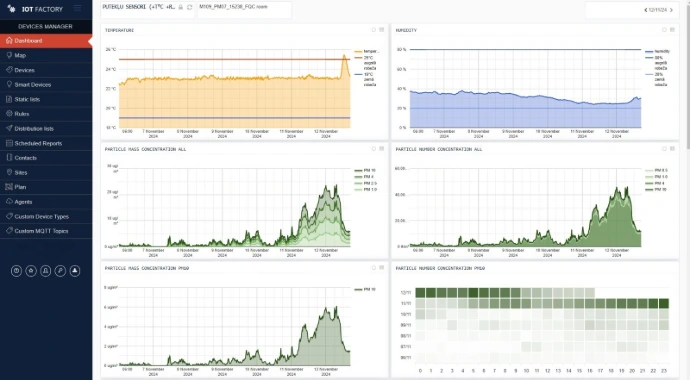Click the table icon in Humidity panel header
Image resolution: width=690 pixels, height=380 pixels.
pyautogui.click(x=672, y=30)
